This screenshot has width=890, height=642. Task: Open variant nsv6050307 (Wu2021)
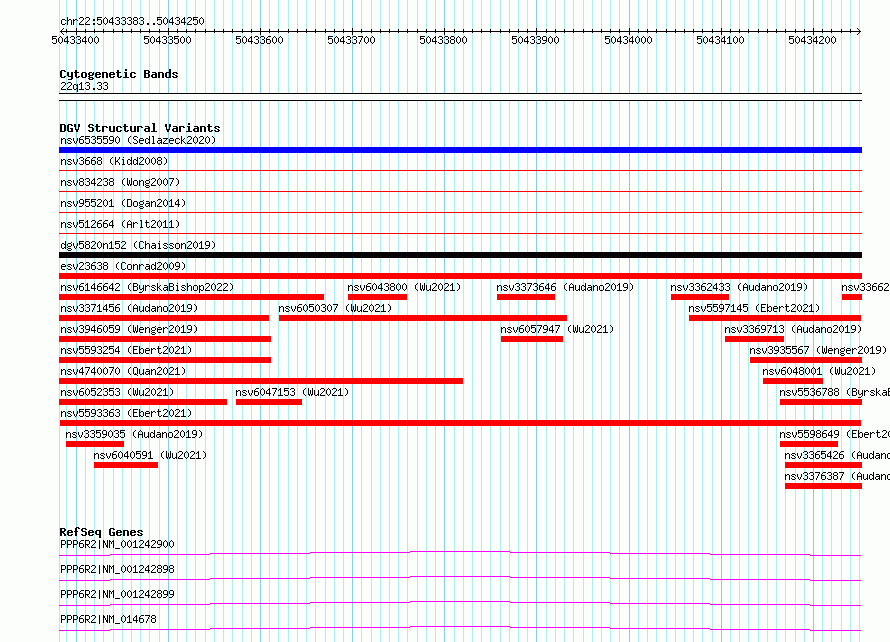pyautogui.click(x=335, y=308)
